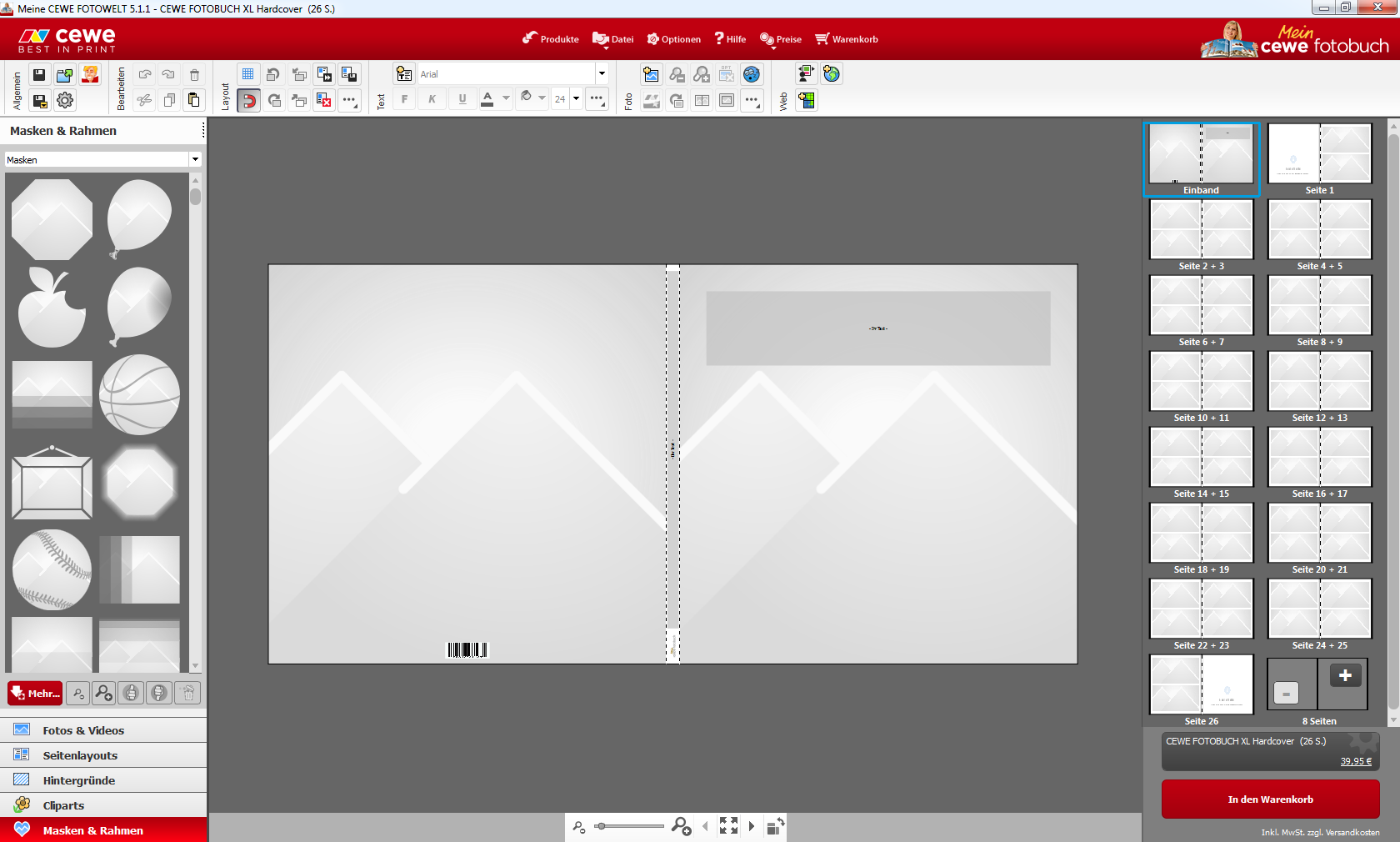Click the zoom slider at the bottom
This screenshot has width=1400, height=842.
pos(630,826)
